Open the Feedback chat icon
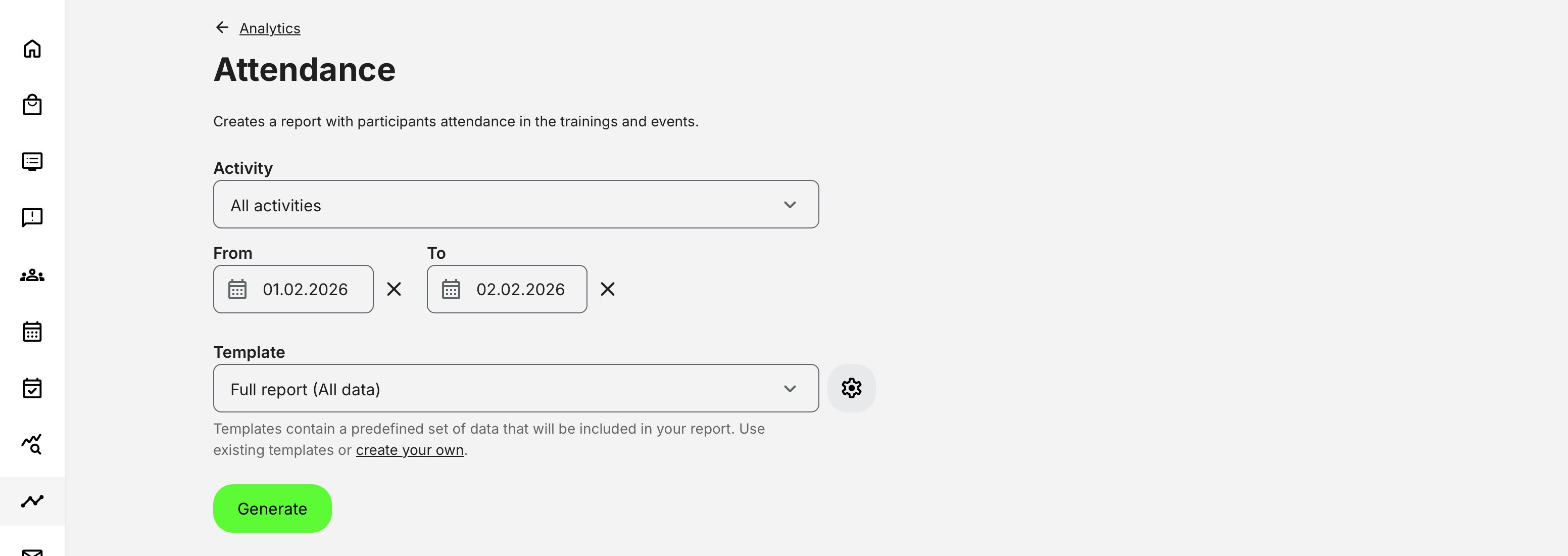This screenshot has height=556, width=1568. pyautogui.click(x=32, y=217)
